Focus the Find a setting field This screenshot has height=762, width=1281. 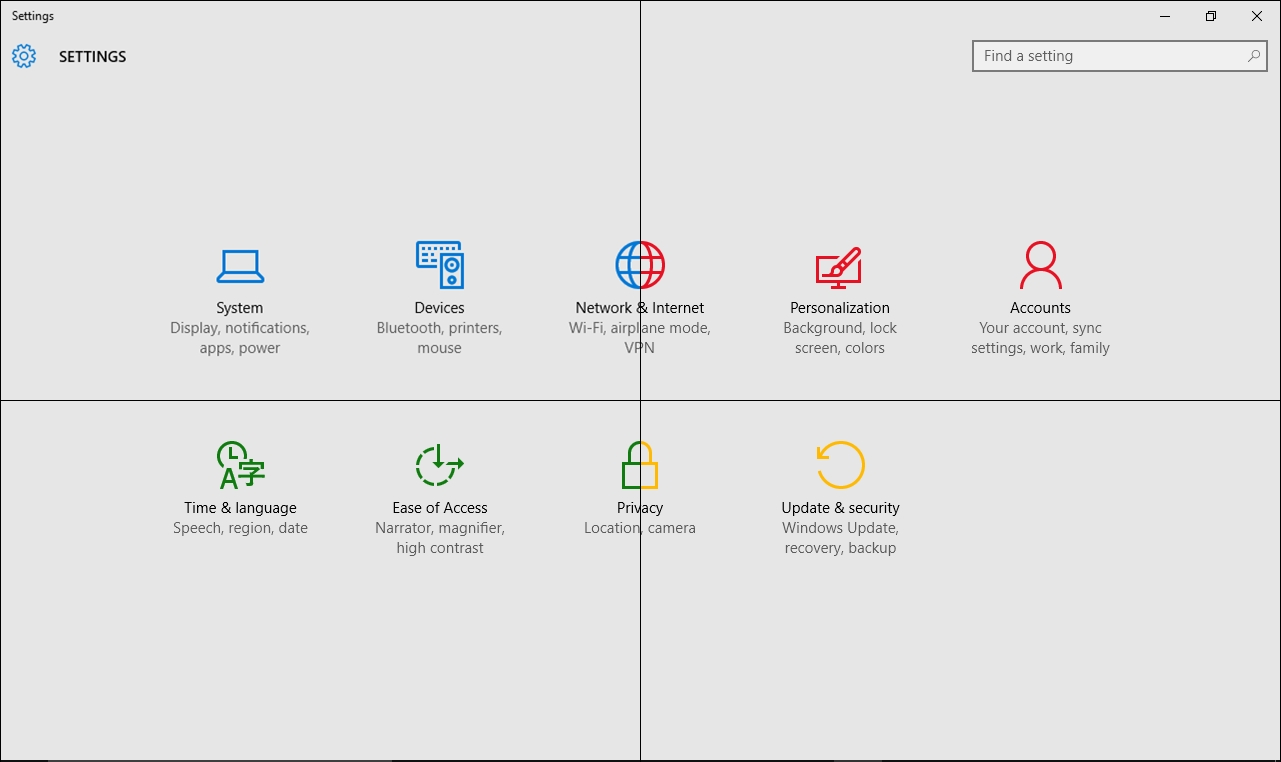tap(1120, 56)
